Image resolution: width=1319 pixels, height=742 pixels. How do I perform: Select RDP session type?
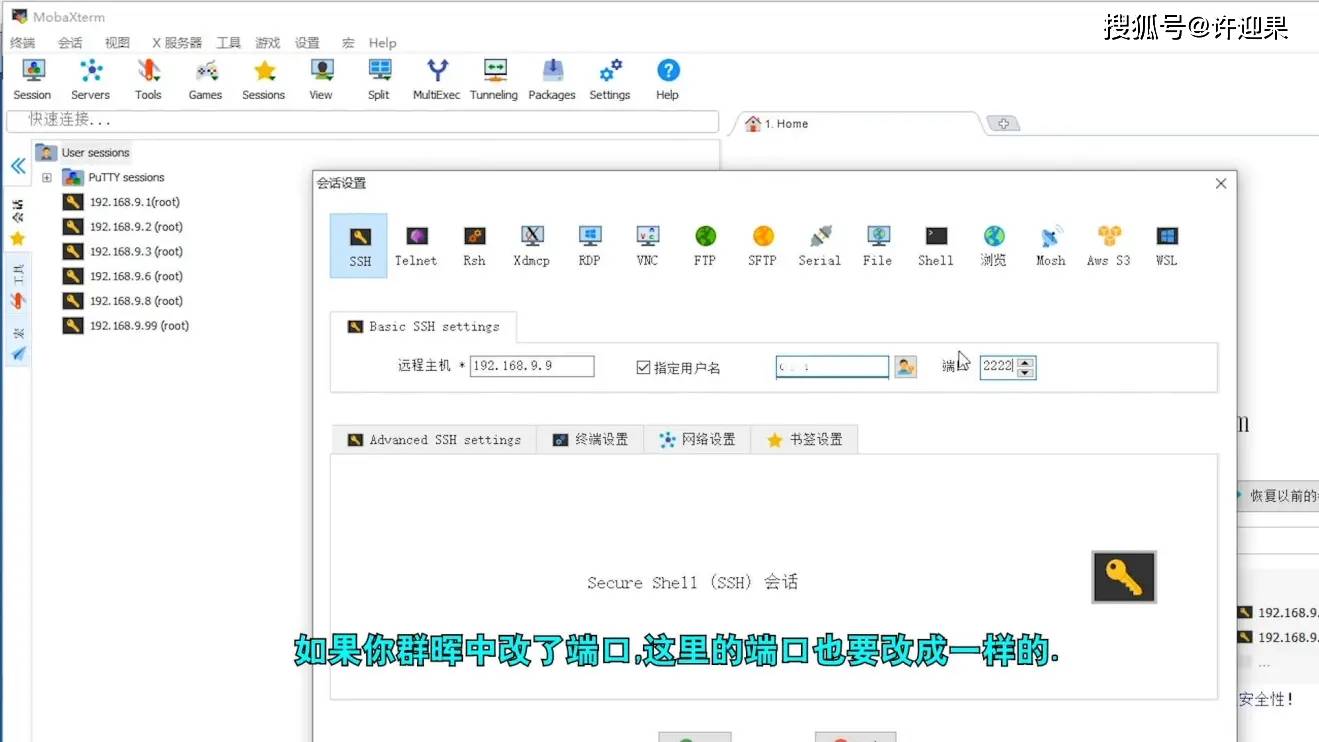coord(590,246)
